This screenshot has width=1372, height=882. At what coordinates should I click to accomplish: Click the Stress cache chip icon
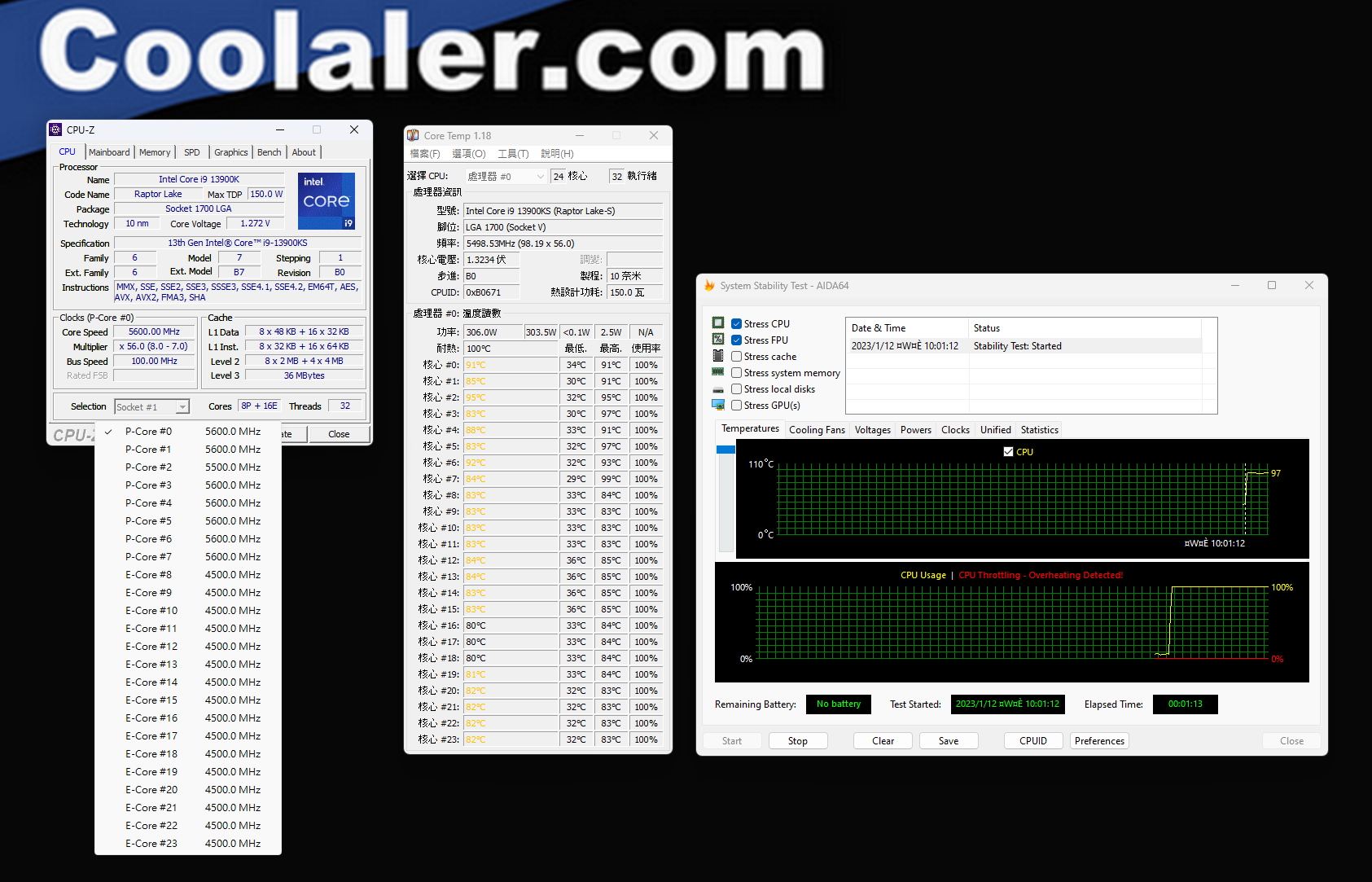pyautogui.click(x=718, y=355)
